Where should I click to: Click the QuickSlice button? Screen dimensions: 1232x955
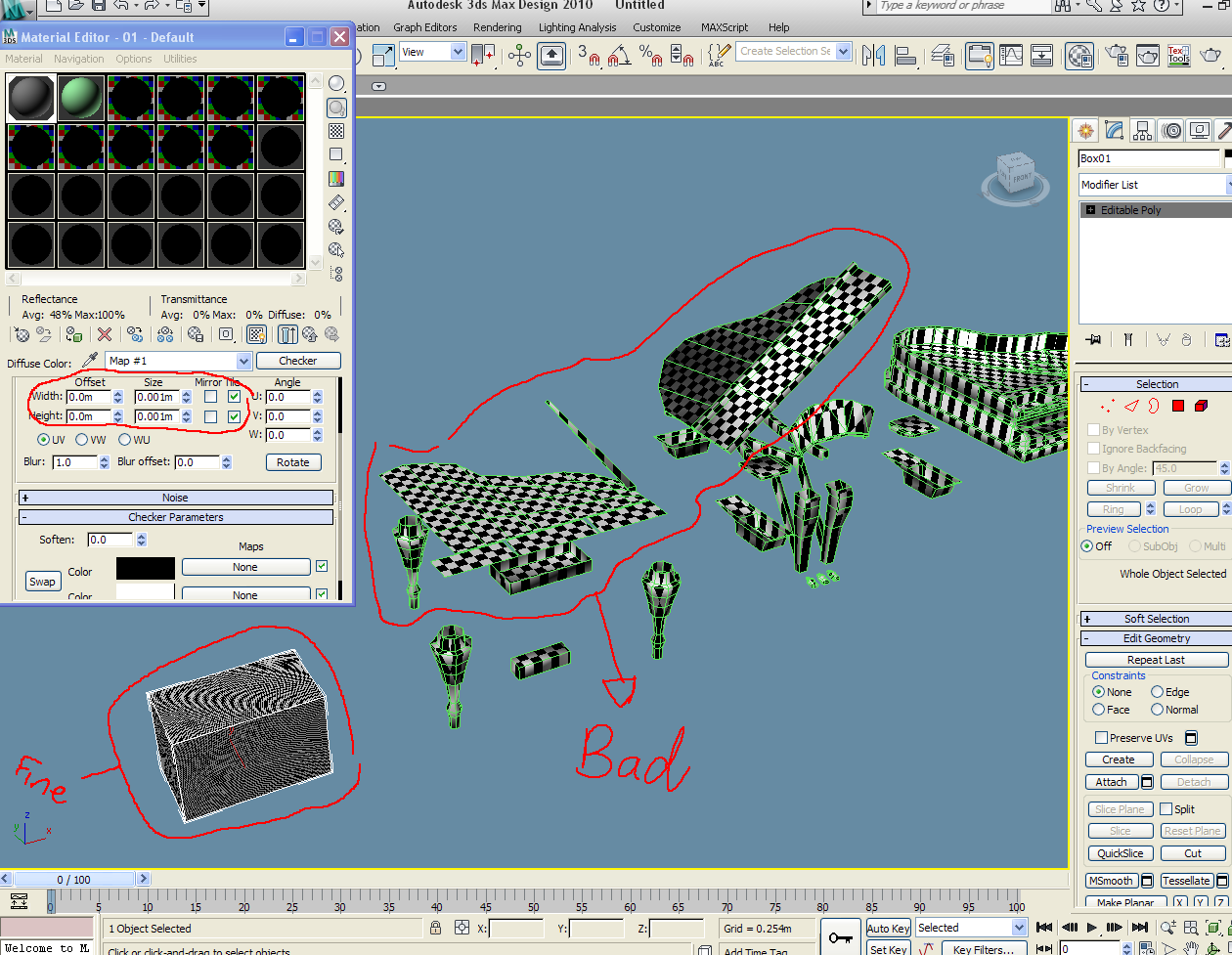[x=1121, y=853]
